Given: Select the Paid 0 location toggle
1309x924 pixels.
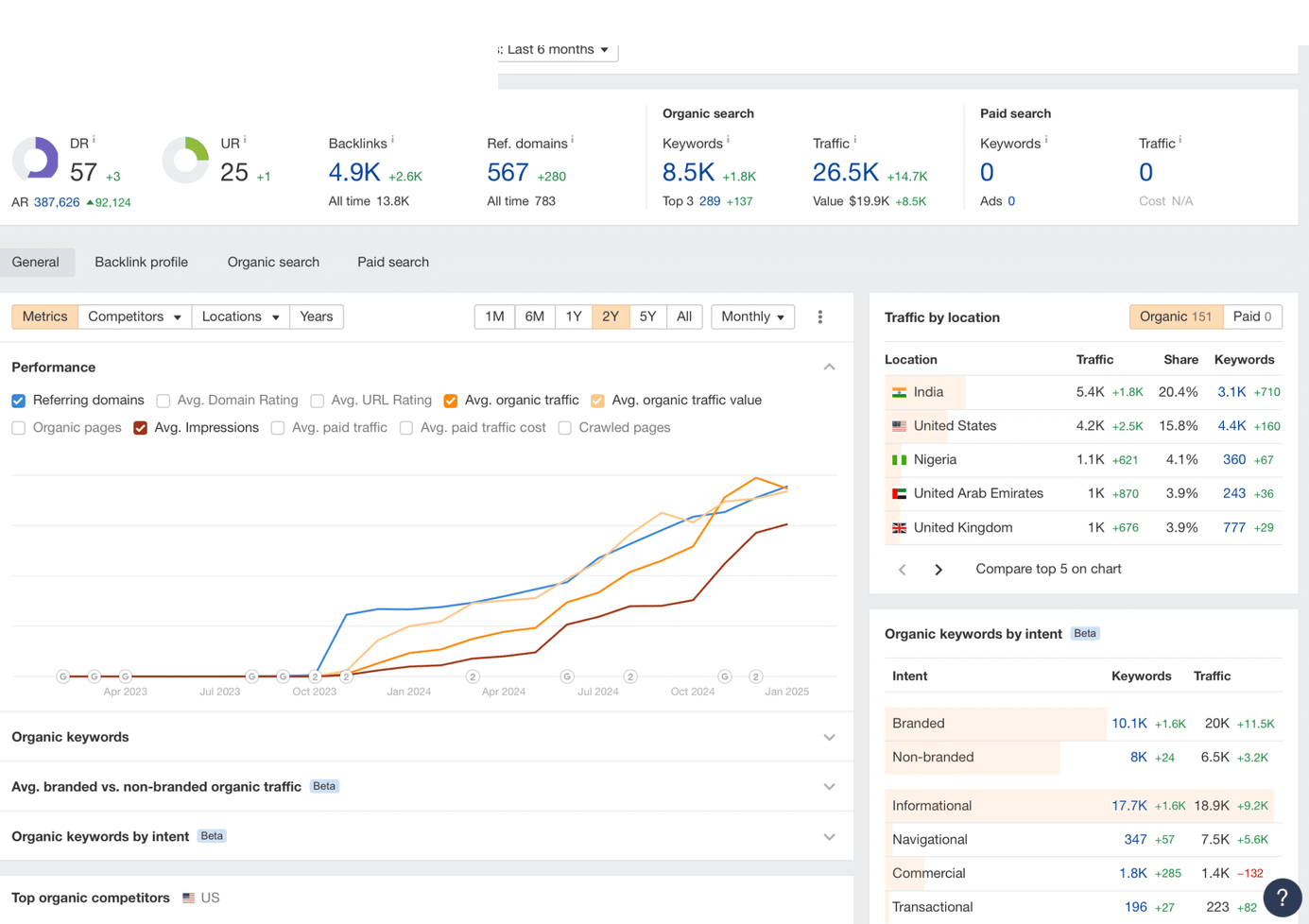Looking at the screenshot, I should coord(1252,317).
